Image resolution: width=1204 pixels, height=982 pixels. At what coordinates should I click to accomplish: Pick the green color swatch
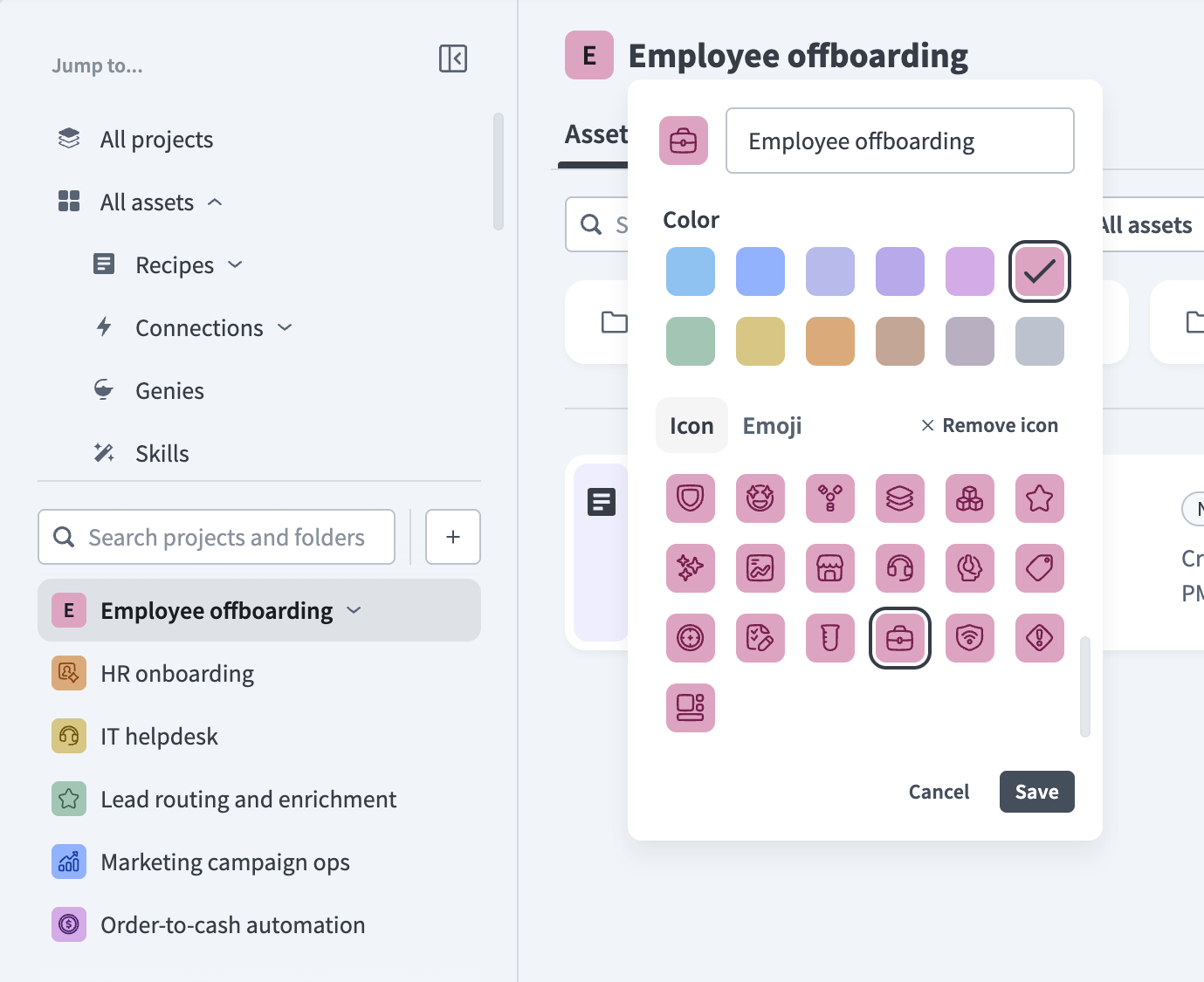click(690, 341)
